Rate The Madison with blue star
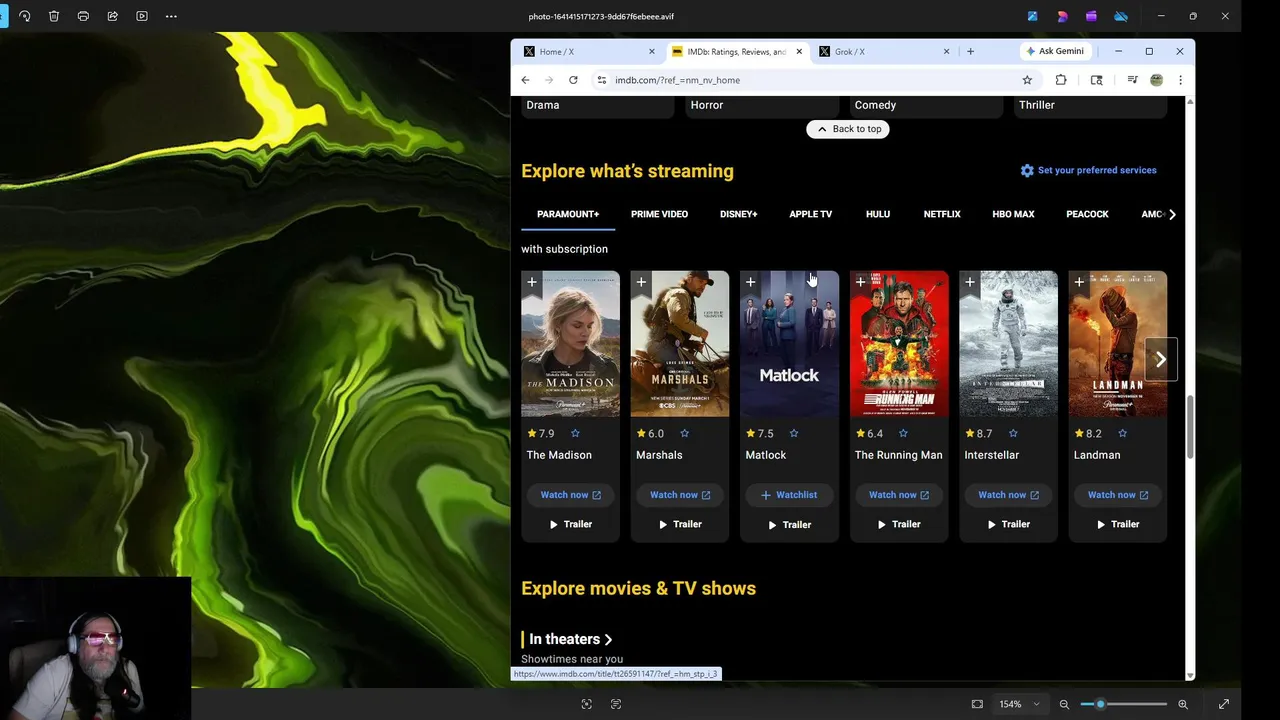Viewport: 1280px width, 720px height. coord(575,433)
